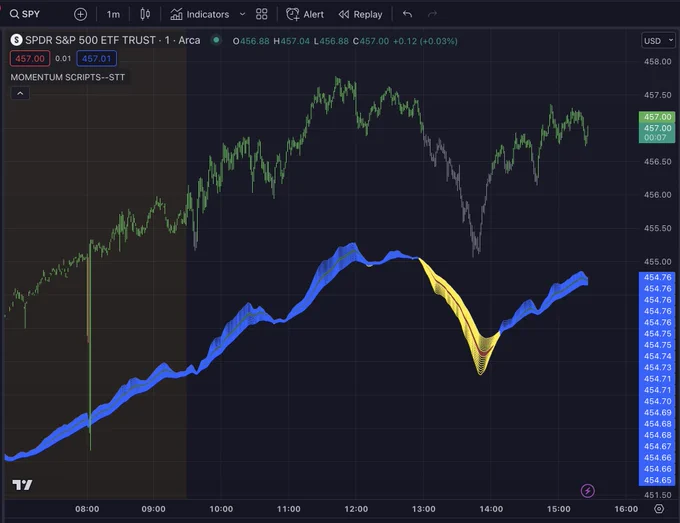This screenshot has width=680, height=523.
Task: Click the purple lightning go-to-realtime icon
Action: pos(588,491)
